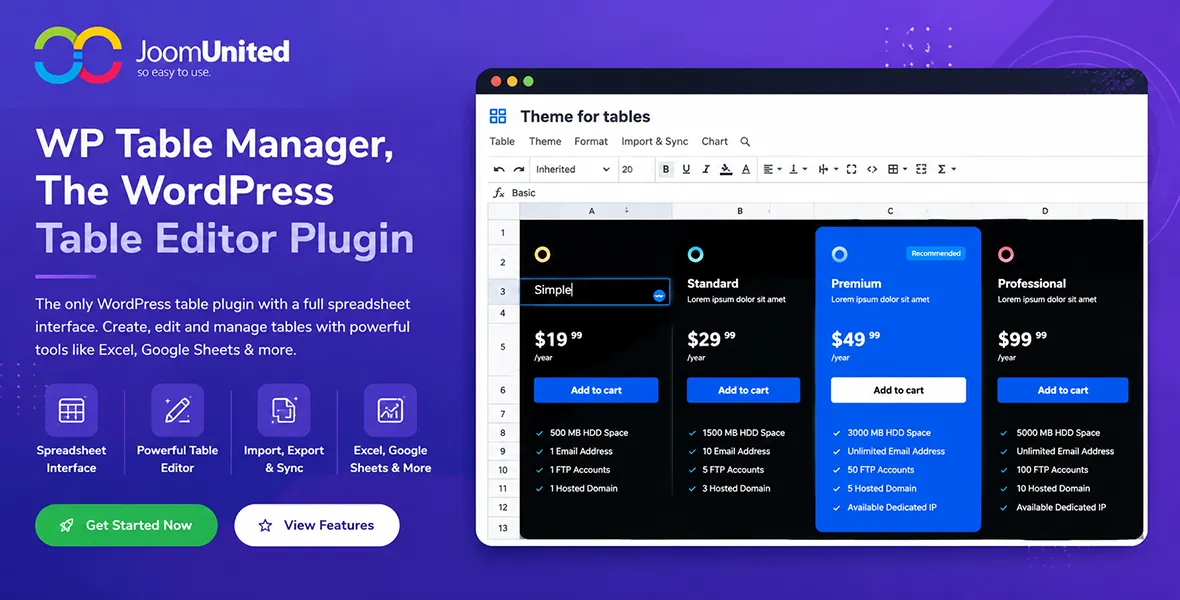Click the white Add to cart Premium button

[x=899, y=390]
